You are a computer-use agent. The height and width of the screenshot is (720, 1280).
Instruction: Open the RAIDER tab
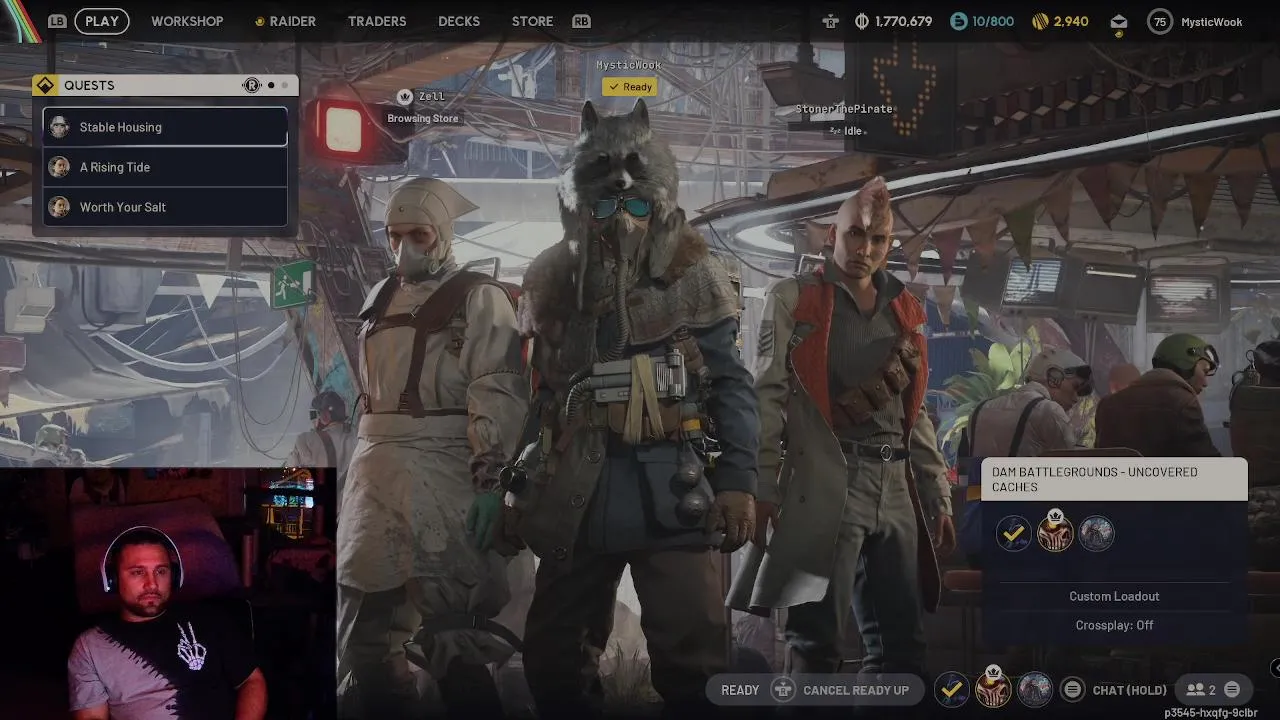285,21
